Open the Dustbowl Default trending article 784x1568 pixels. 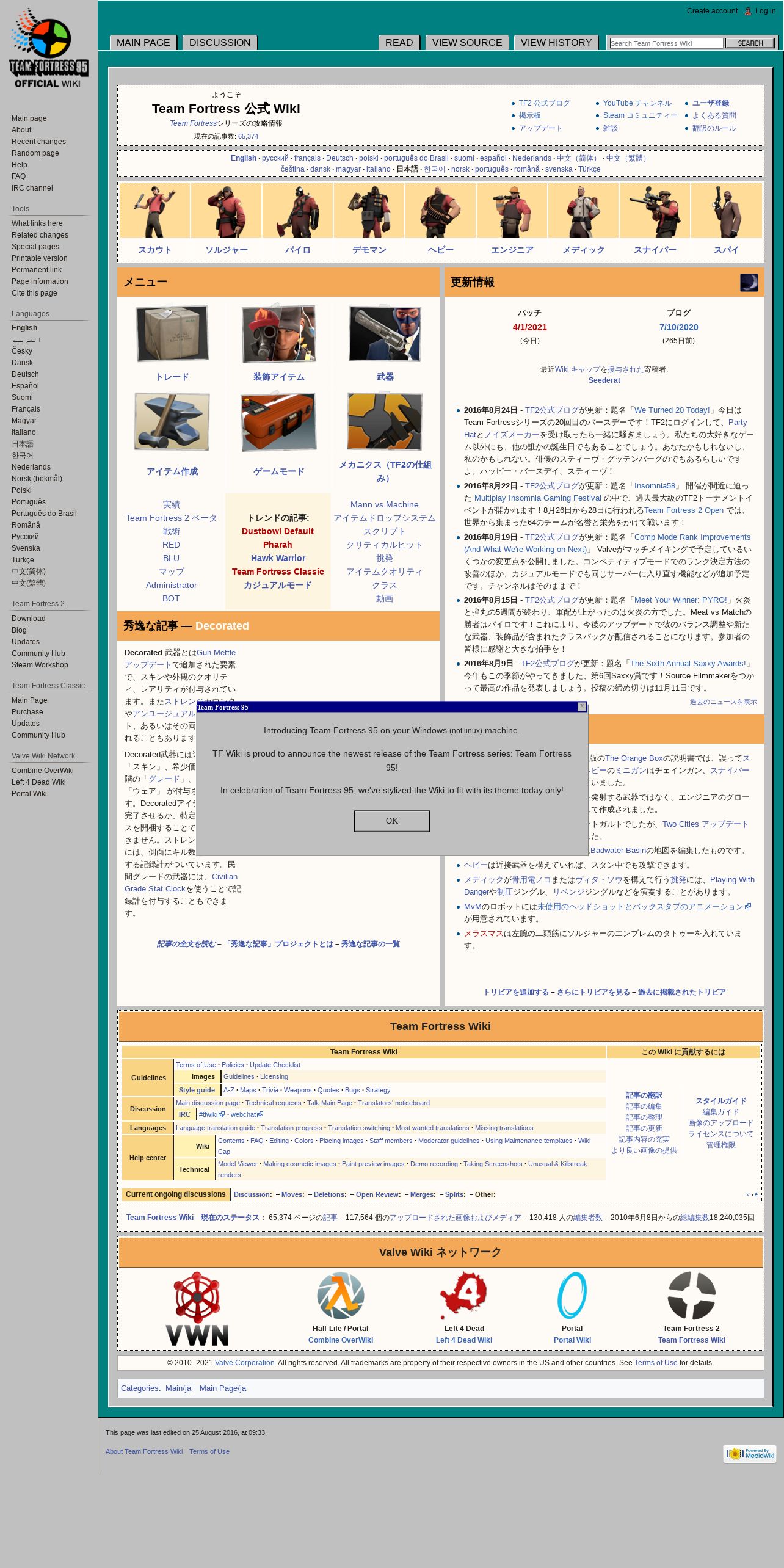point(278,531)
